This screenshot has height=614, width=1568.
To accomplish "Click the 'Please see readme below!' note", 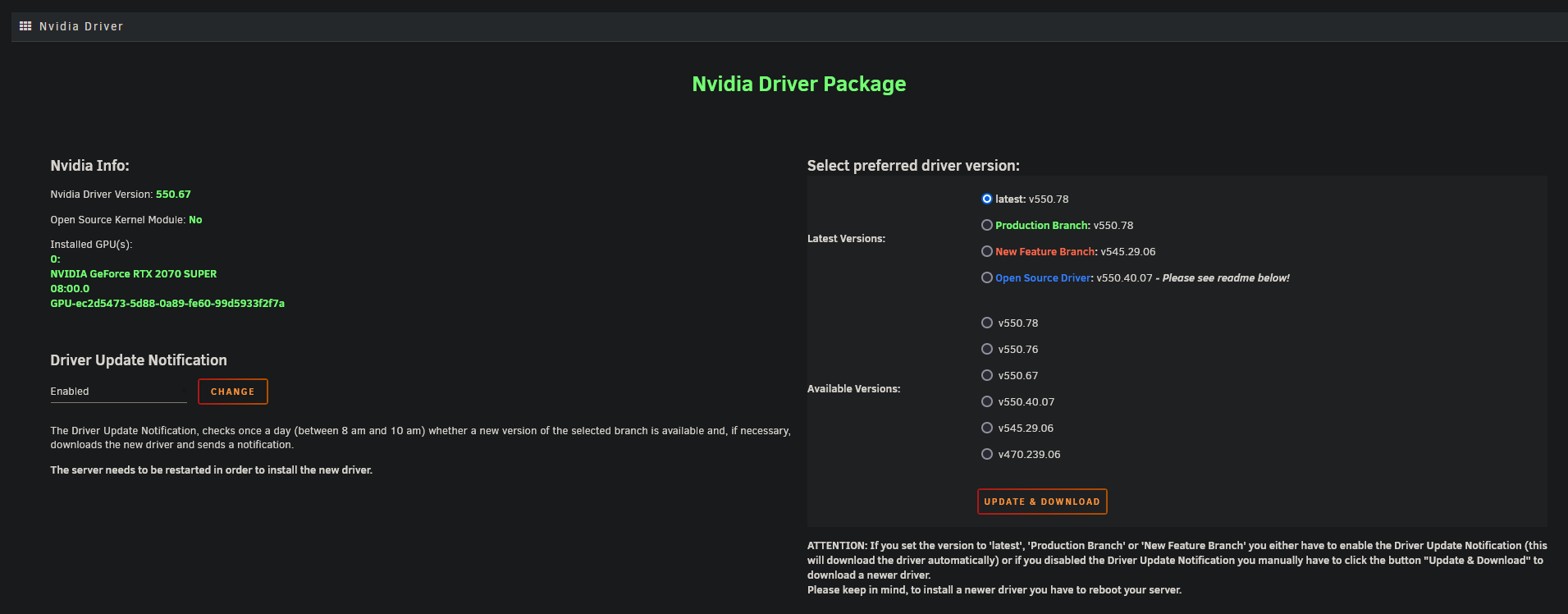I will 1225,278.
